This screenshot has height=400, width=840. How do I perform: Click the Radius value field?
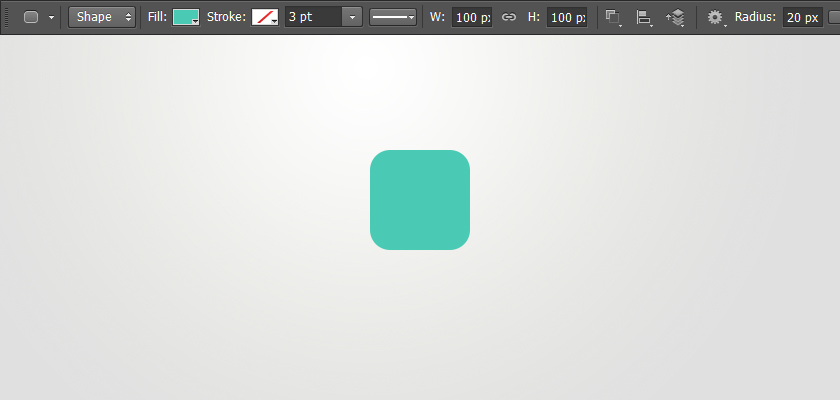tap(802, 17)
